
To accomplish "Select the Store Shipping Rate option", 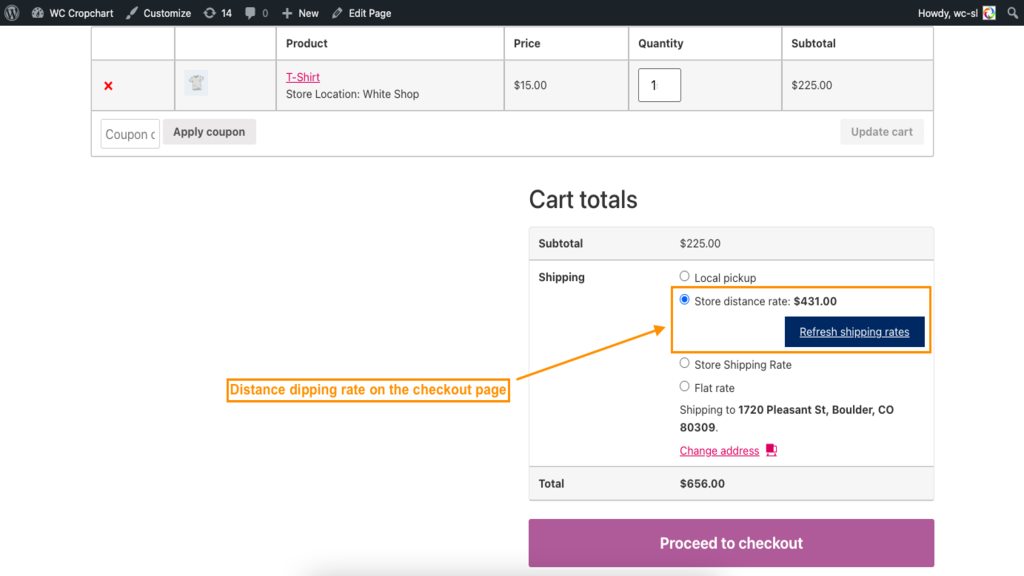I will coord(684,363).
